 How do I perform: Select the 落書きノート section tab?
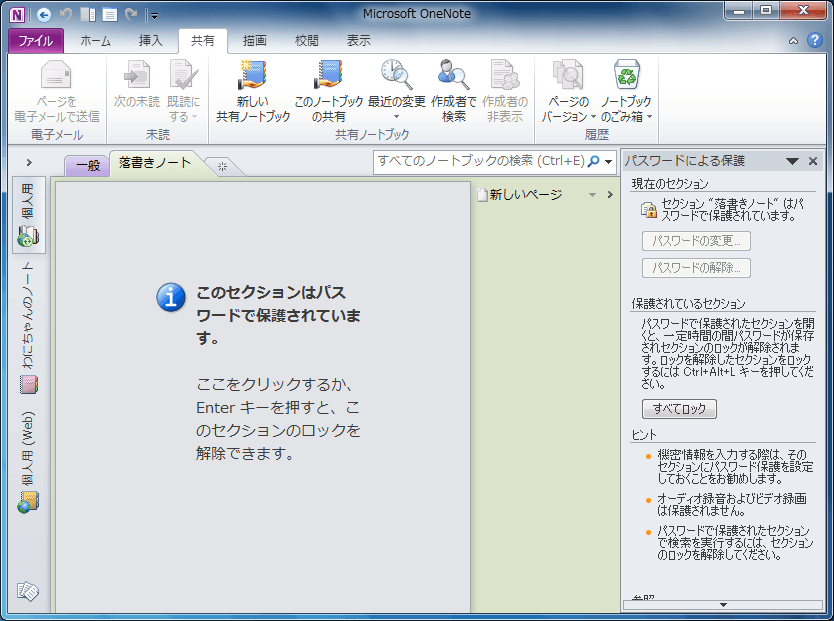coord(155,163)
